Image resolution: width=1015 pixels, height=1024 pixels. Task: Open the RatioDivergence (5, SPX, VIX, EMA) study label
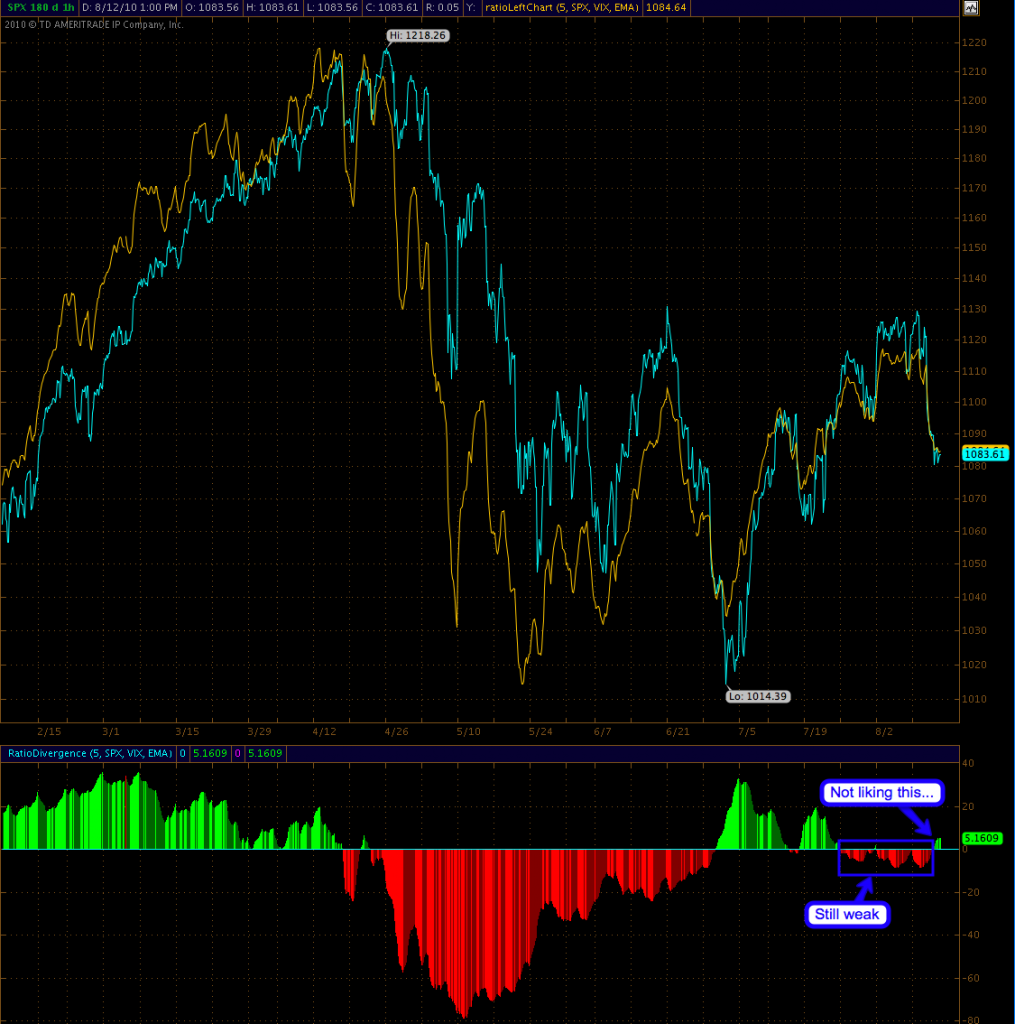pyautogui.click(x=90, y=754)
